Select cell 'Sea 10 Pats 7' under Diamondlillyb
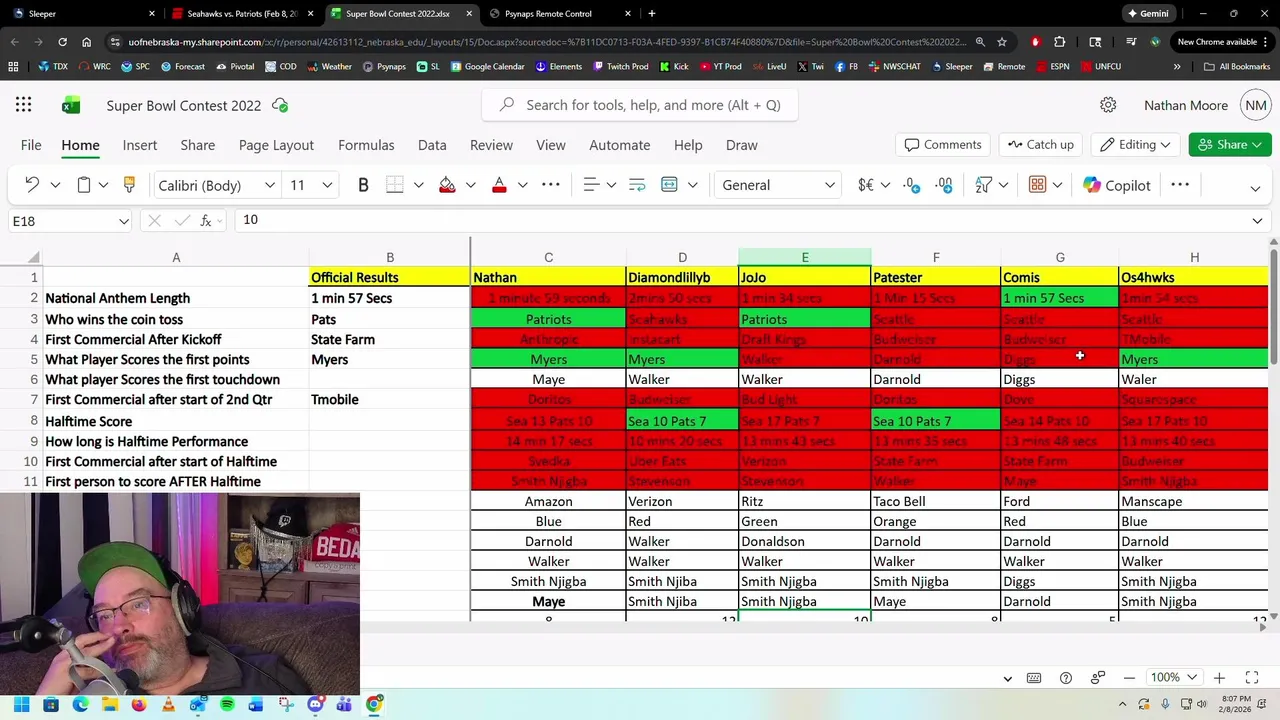The width and height of the screenshot is (1280, 720). 682,421
